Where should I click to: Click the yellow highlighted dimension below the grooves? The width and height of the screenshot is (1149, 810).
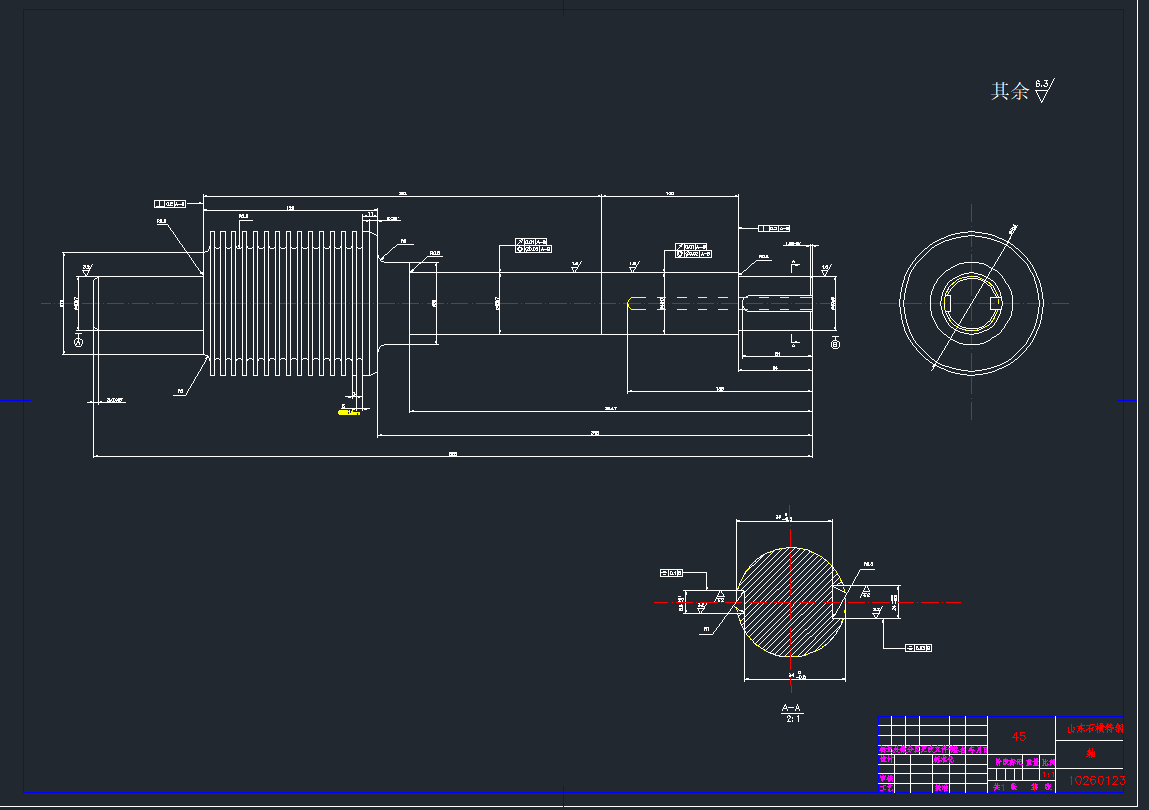[350, 410]
